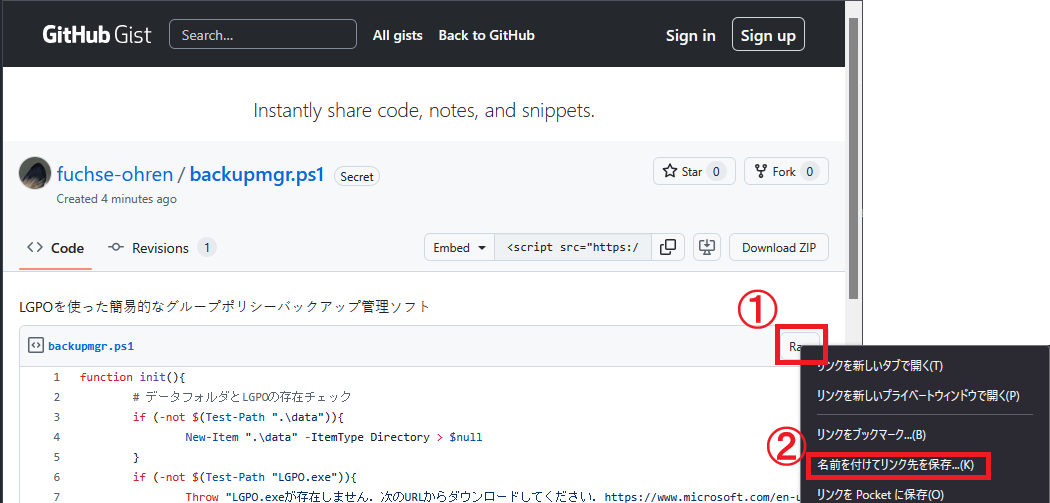The height and width of the screenshot is (503, 1050).
Task: Click the file code icon beside backupmgr.ps1
Action: [x=35, y=346]
